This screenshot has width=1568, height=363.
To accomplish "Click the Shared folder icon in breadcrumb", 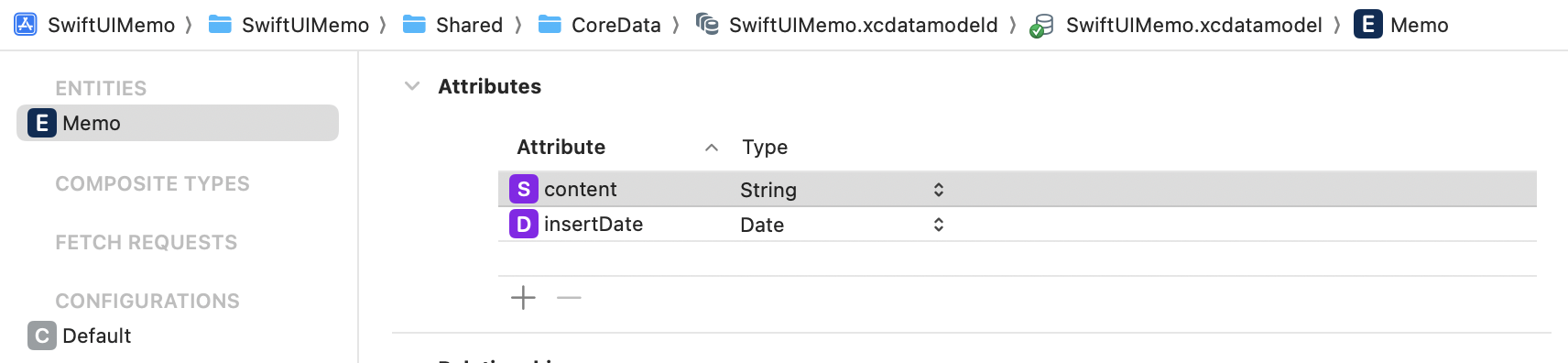I will pos(414,25).
